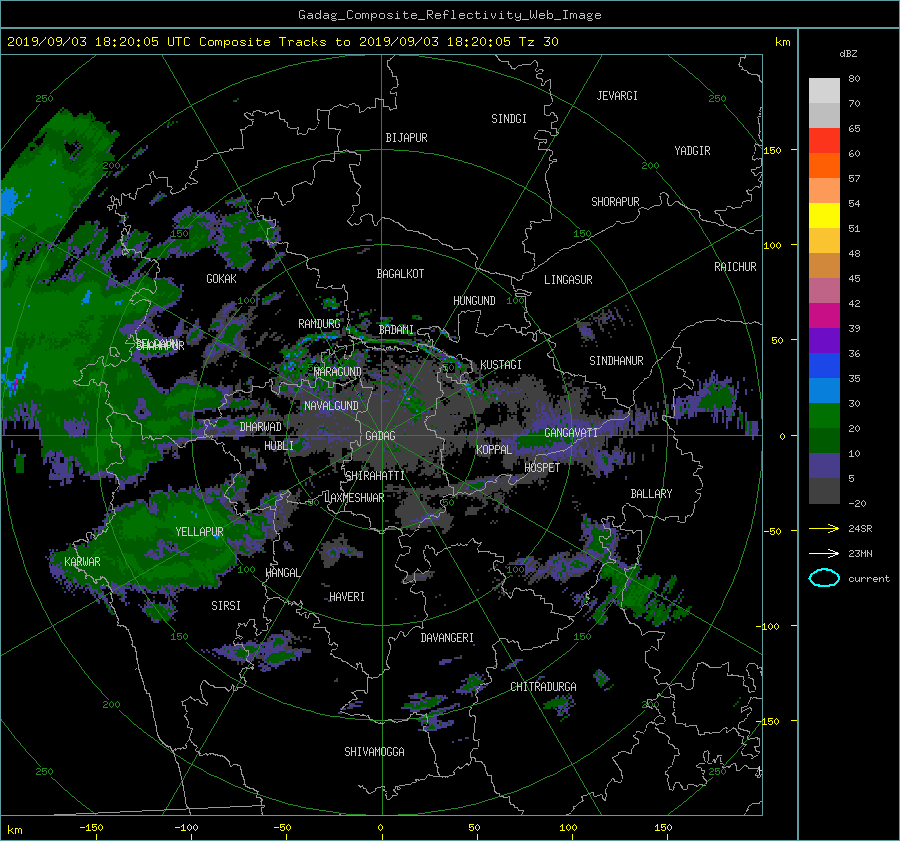Pick the blue 36 dBZ legend swatch
Screen dimensions: 900x841
824,365
